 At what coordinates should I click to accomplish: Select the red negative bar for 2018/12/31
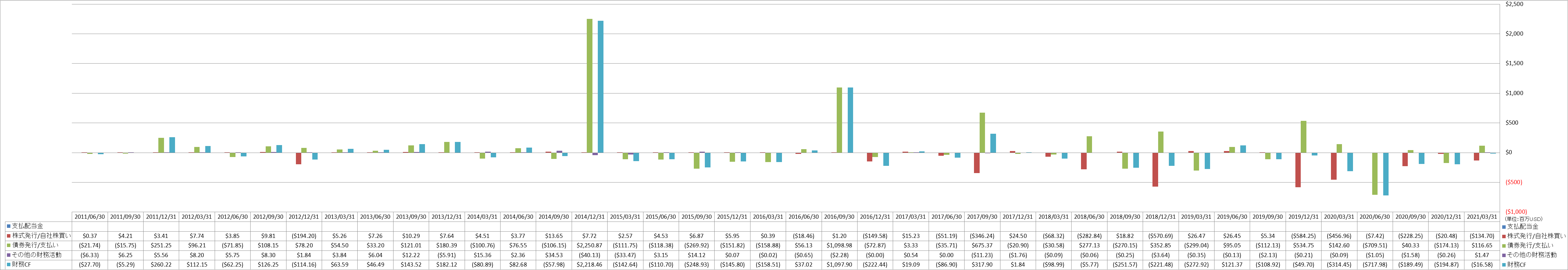tap(1155, 170)
